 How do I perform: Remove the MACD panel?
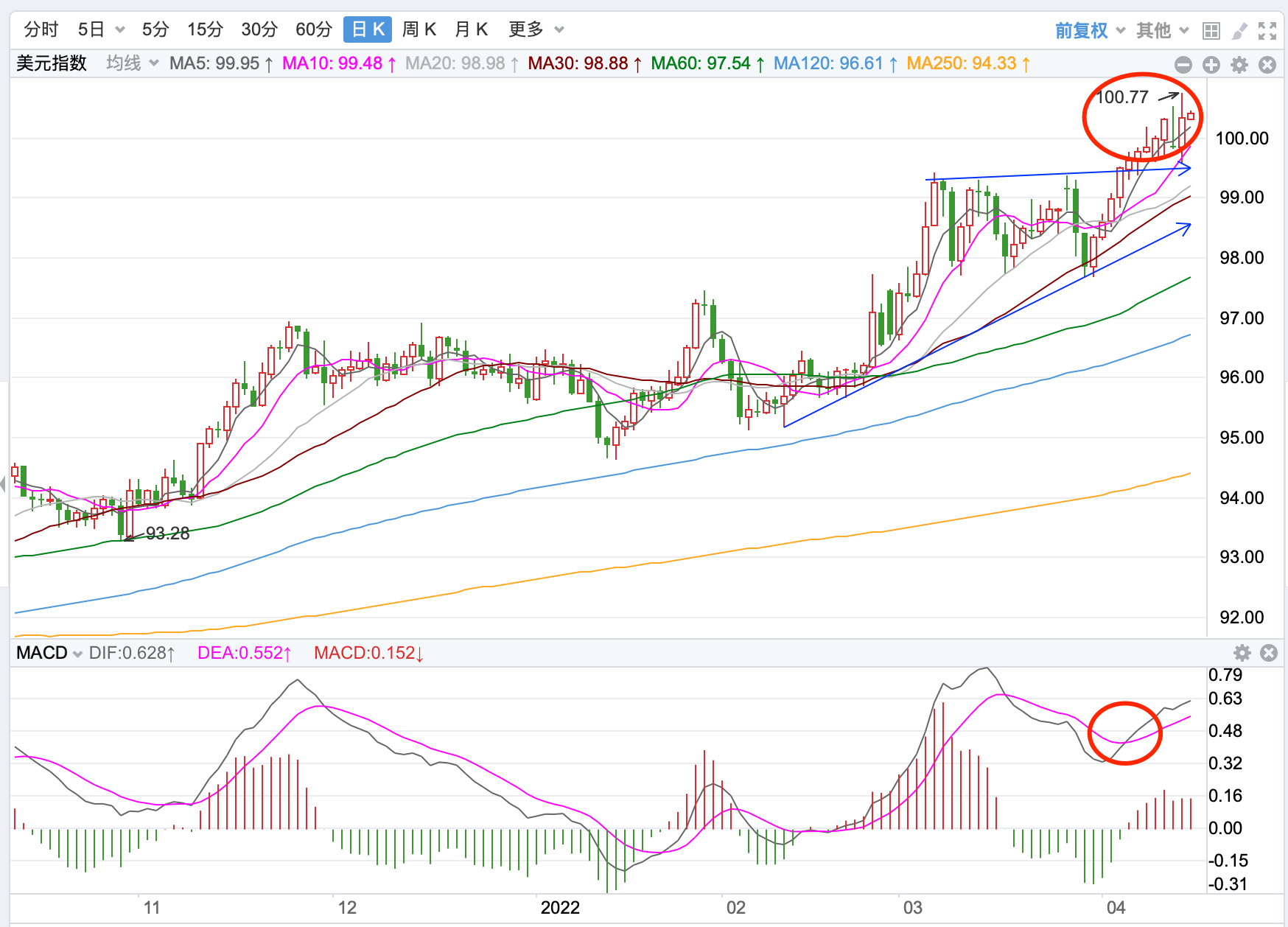click(1269, 653)
